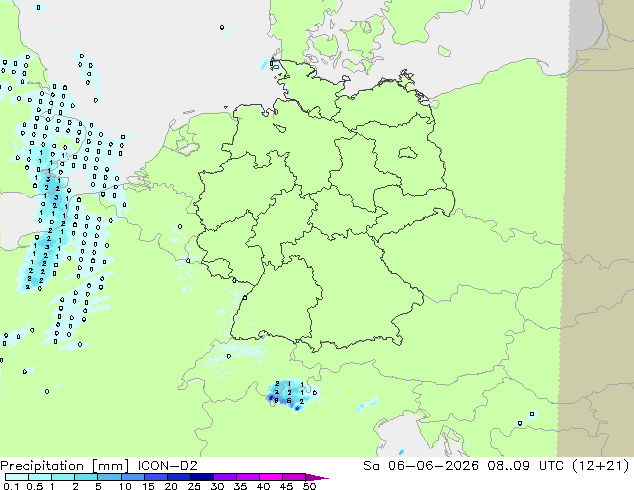Click the 35–40 mm legend color box
634x490 pixels.
(247, 477)
